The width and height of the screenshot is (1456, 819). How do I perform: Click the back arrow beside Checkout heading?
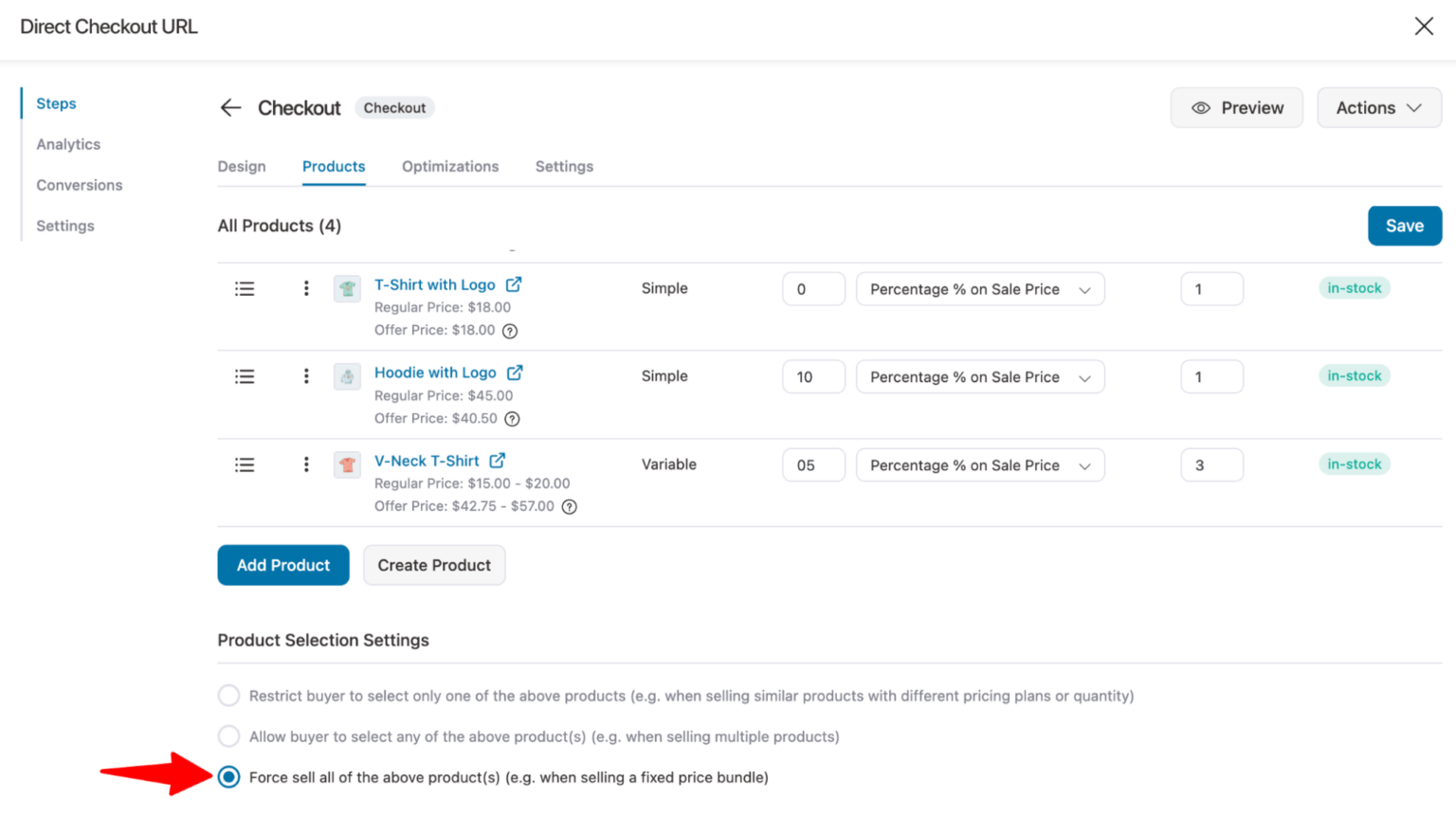coord(230,107)
